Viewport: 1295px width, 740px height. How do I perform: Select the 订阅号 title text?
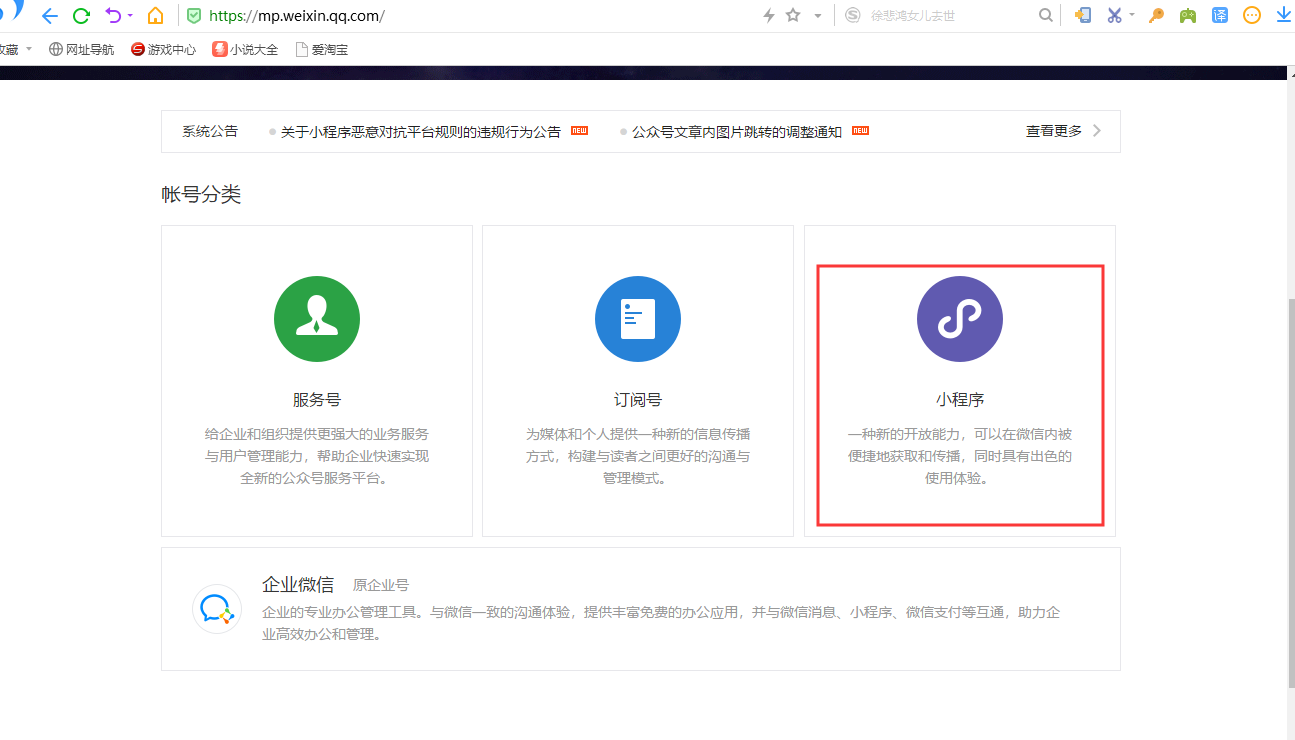click(x=638, y=400)
